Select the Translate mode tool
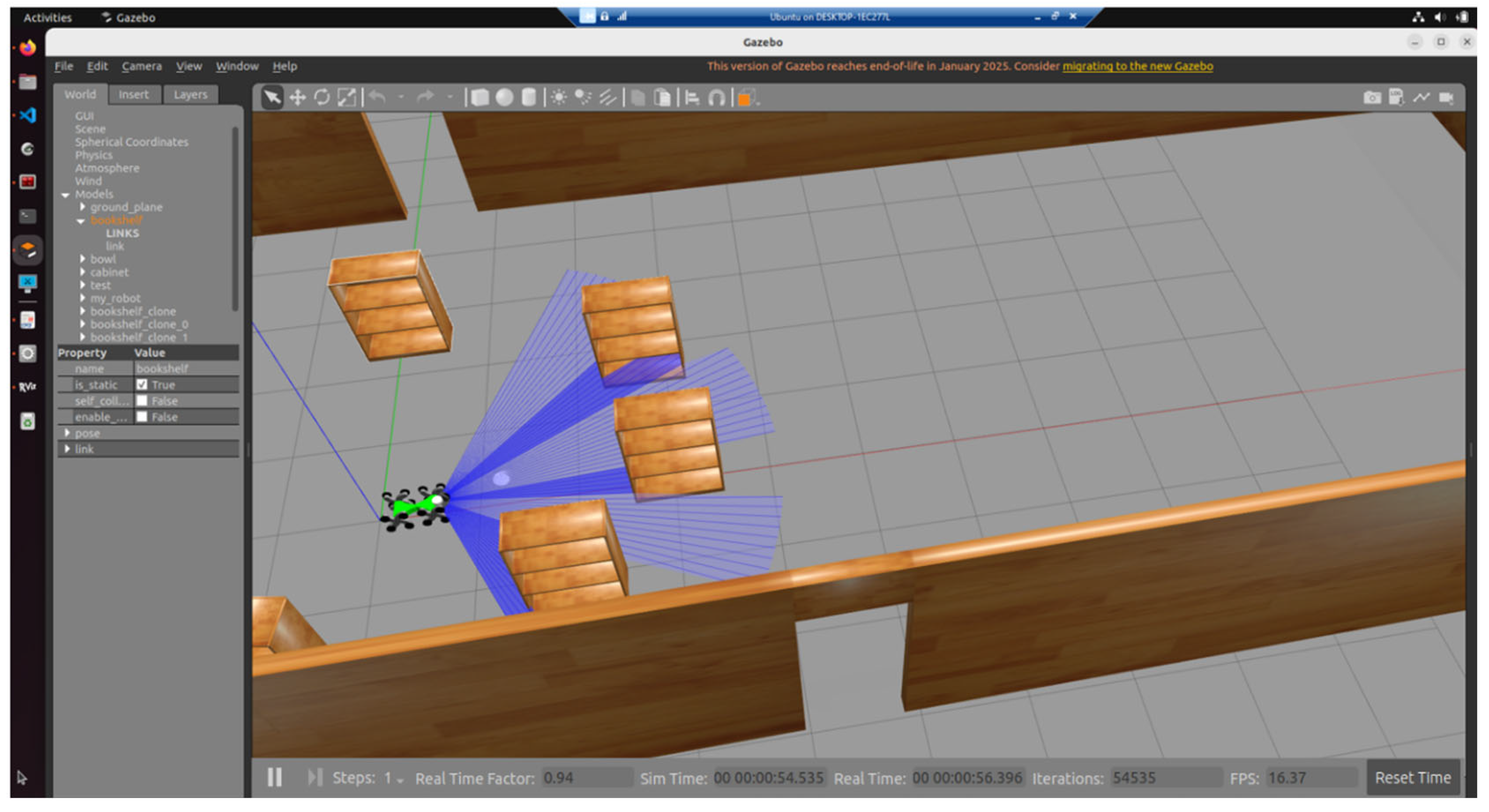1489x812 pixels. pyautogui.click(x=297, y=97)
